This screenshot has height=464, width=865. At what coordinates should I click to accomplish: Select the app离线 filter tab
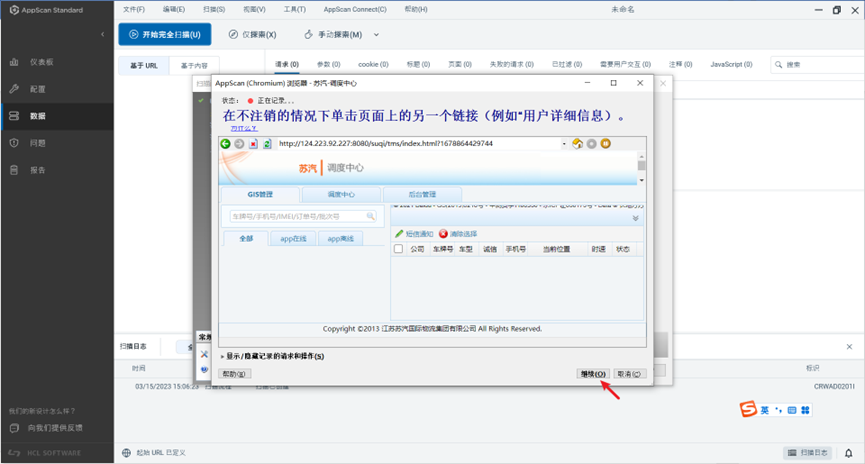coord(340,238)
